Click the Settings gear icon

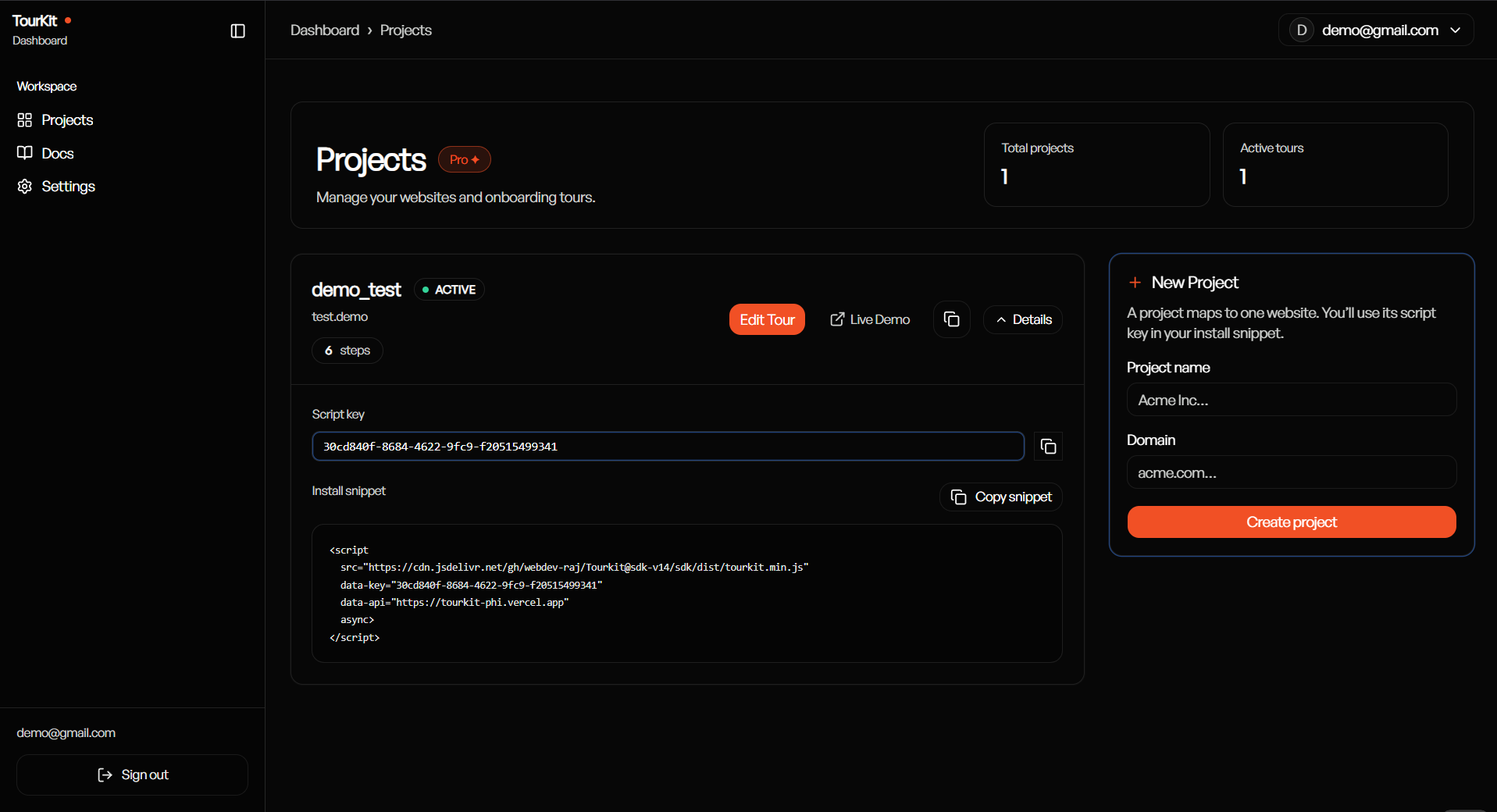tap(25, 187)
